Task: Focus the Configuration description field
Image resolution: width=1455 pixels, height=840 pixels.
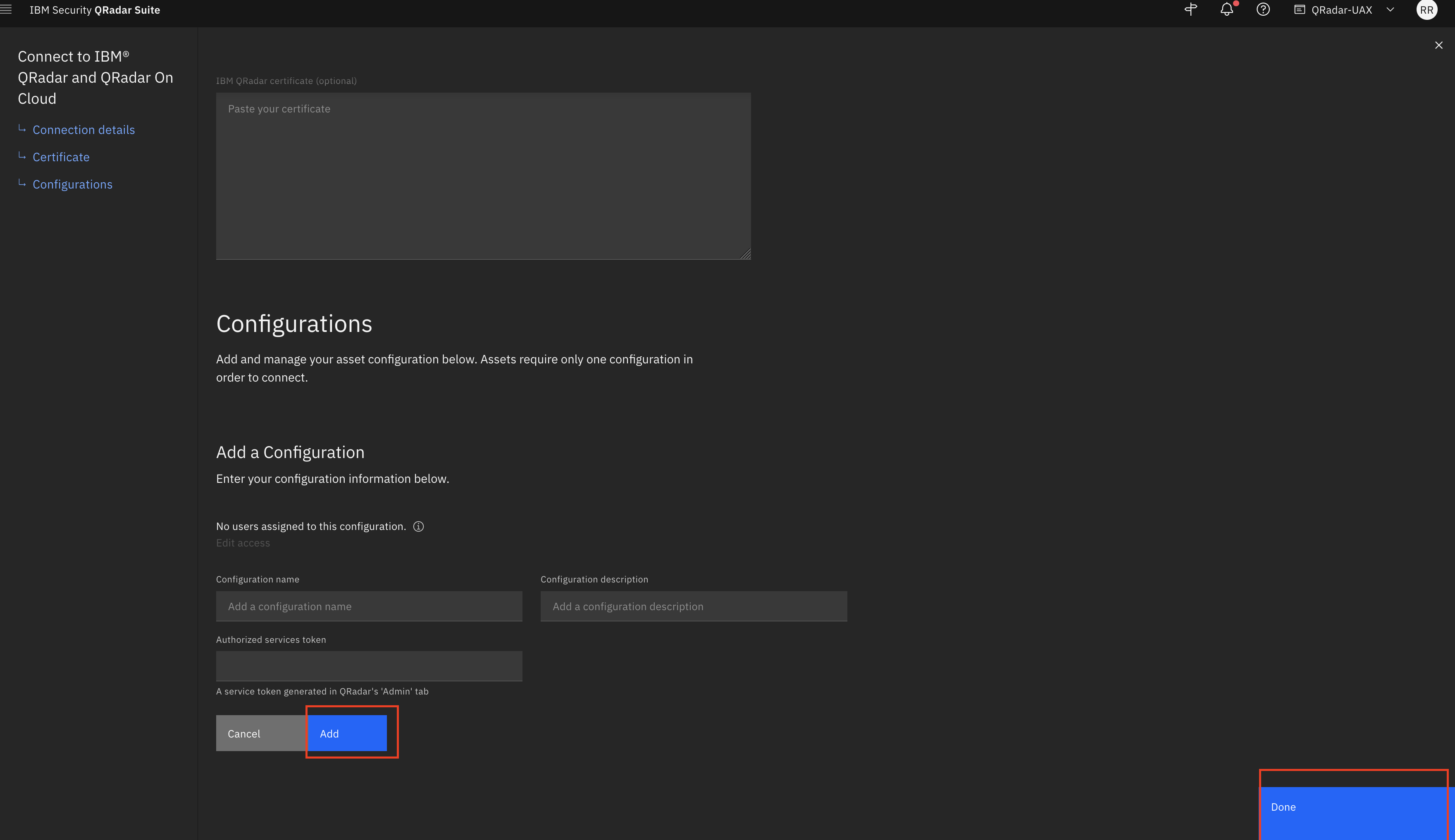Action: tap(694, 606)
